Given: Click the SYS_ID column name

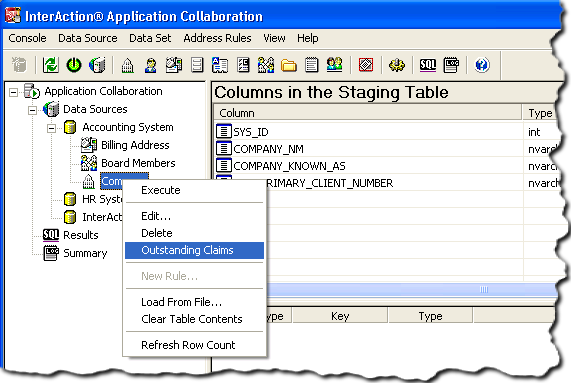Looking at the screenshot, I should (251, 132).
